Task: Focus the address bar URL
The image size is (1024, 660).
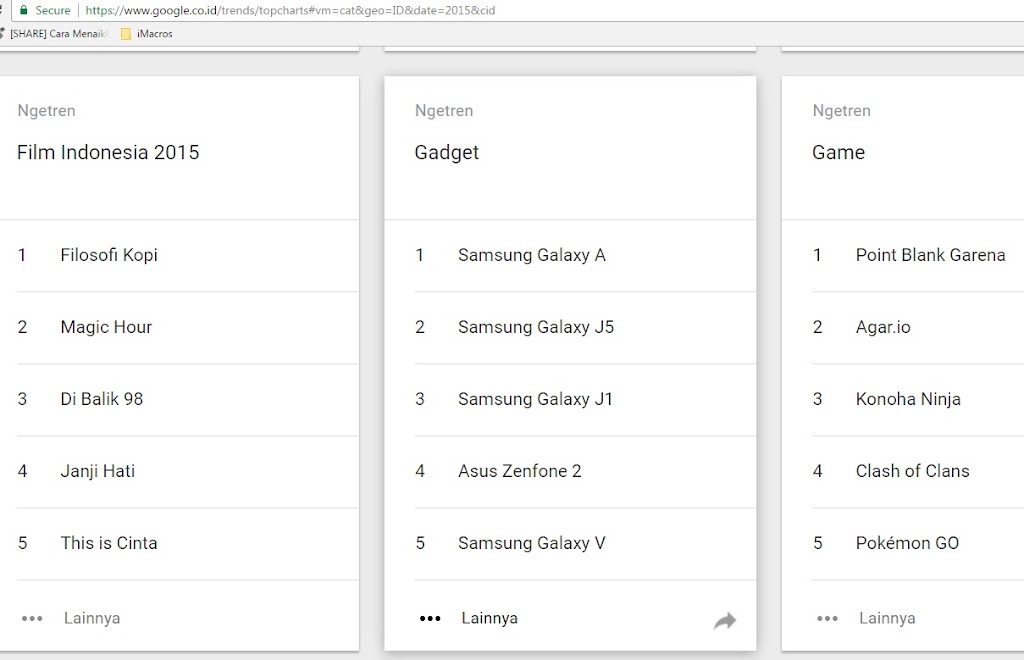Action: pos(291,10)
